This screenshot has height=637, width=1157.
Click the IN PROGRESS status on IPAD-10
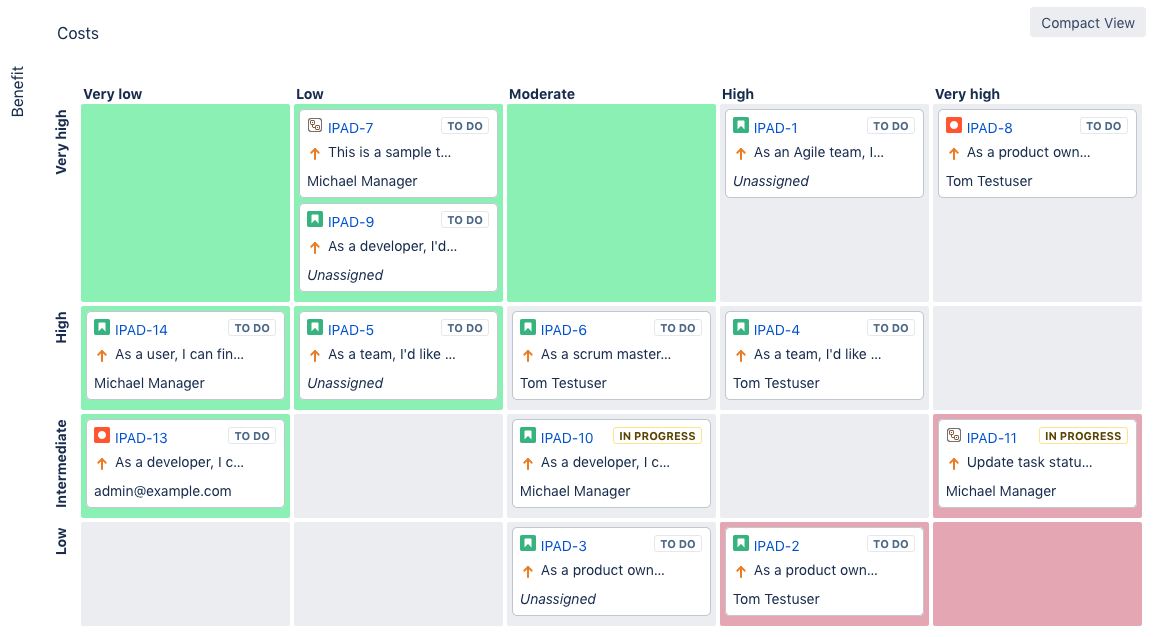pos(657,436)
